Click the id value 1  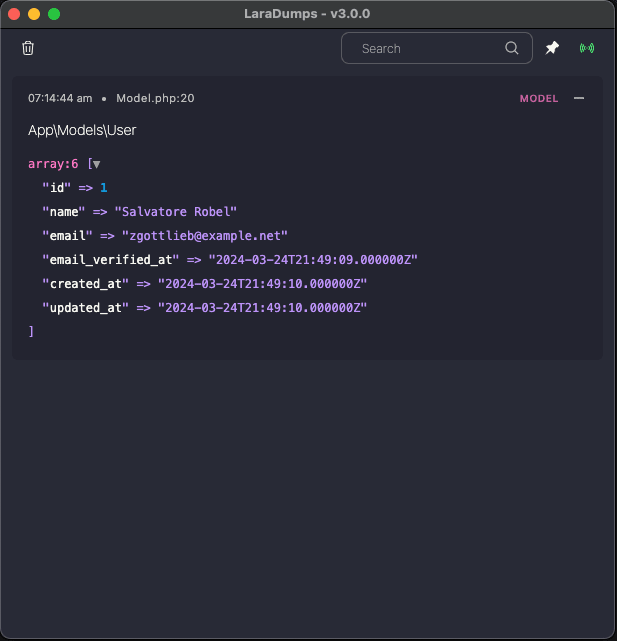103,187
